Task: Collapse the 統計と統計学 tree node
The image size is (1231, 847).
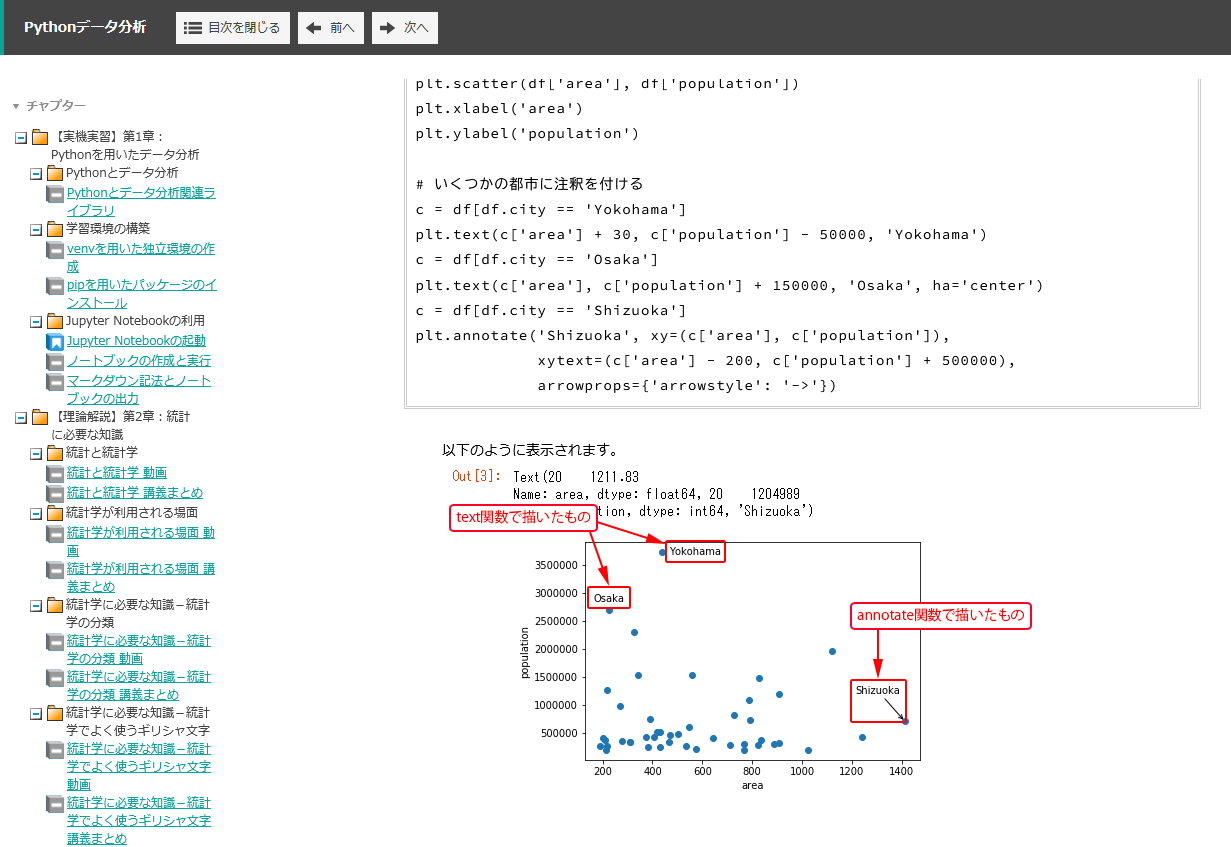Action: pos(36,453)
